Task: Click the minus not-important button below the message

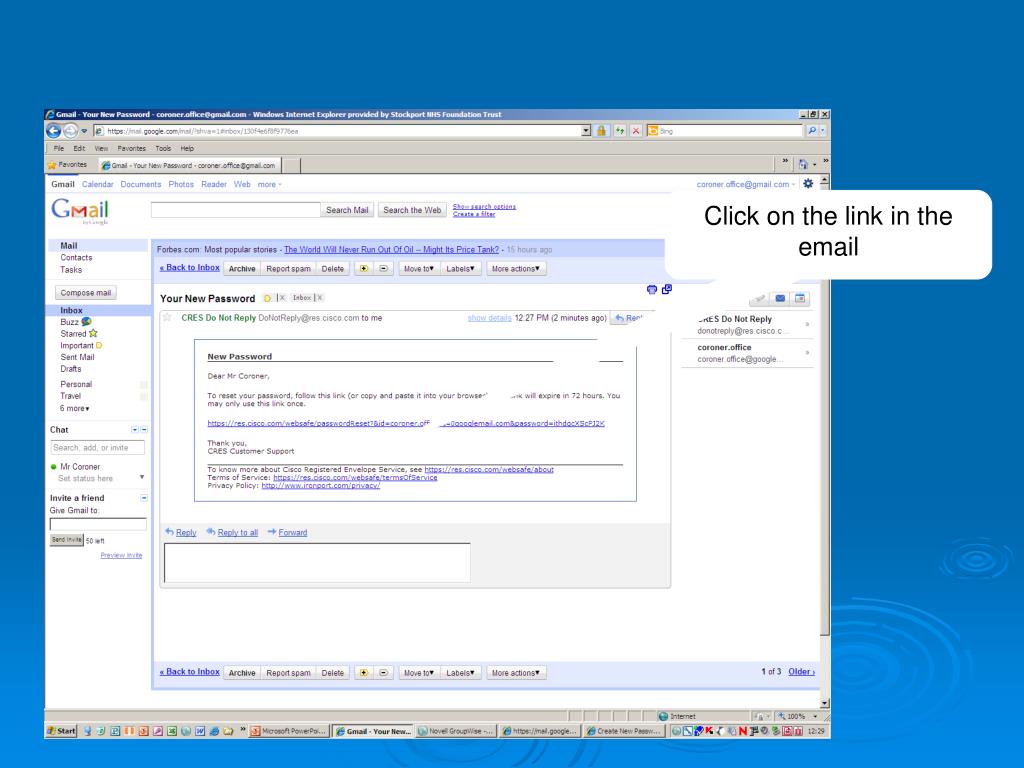Action: (x=383, y=673)
